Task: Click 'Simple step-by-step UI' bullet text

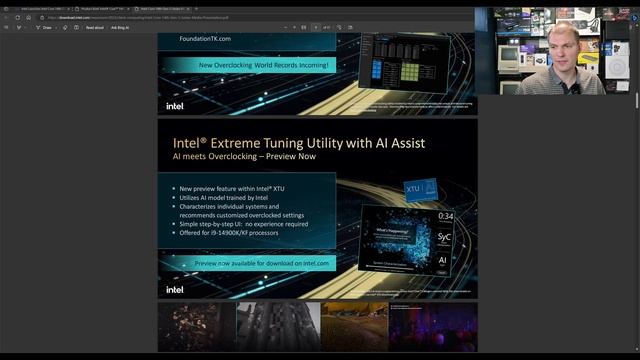Action: point(244,224)
